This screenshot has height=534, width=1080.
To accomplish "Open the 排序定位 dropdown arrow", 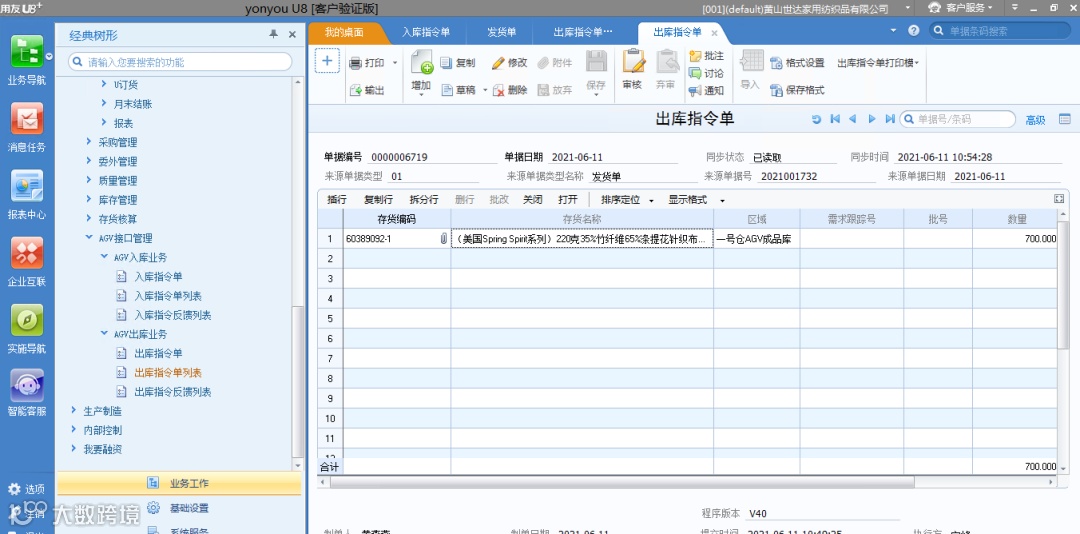I will (651, 201).
